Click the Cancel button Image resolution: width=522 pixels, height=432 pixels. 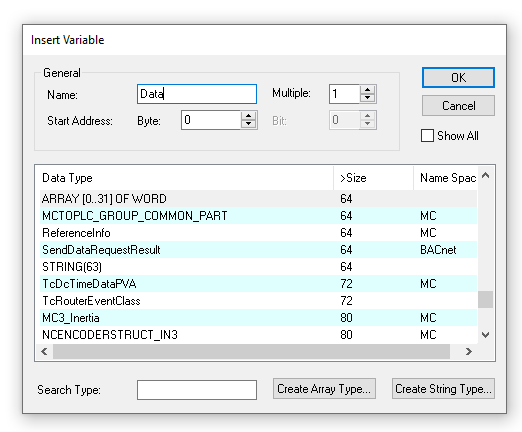[458, 106]
